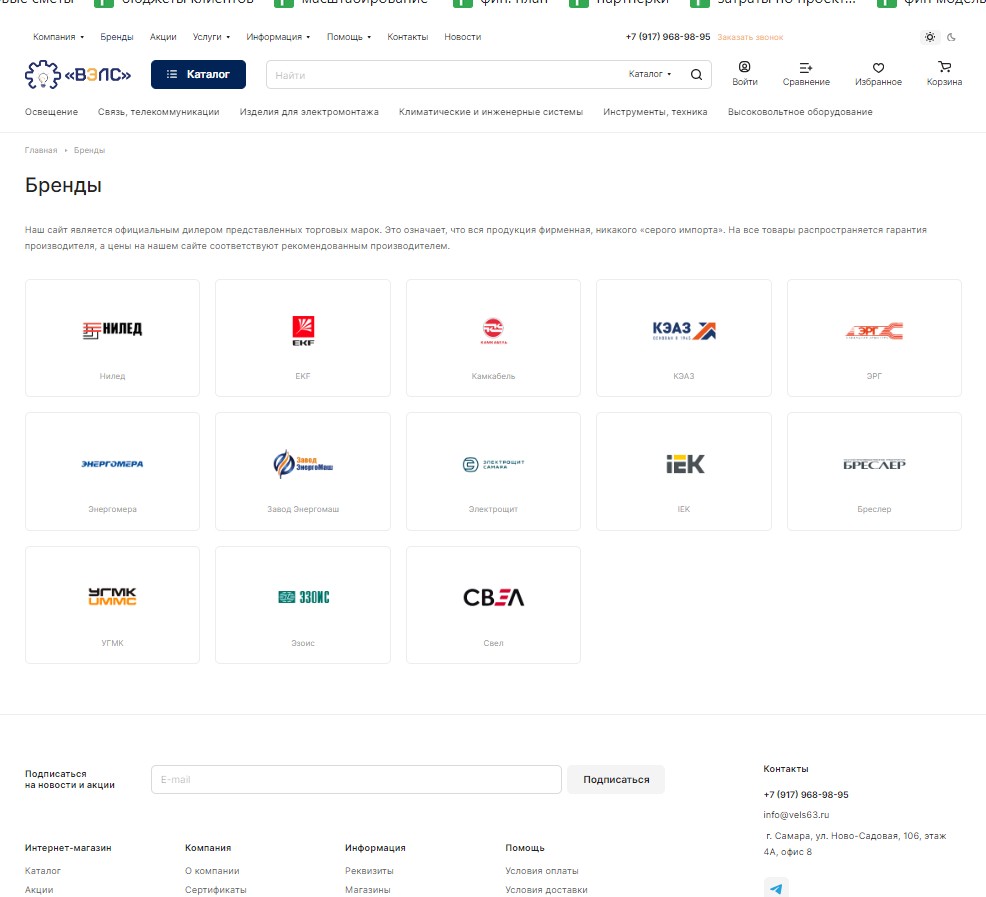Image resolution: width=986 pixels, height=897 pixels.
Task: Open the Свел brand logo
Action: click(494, 597)
